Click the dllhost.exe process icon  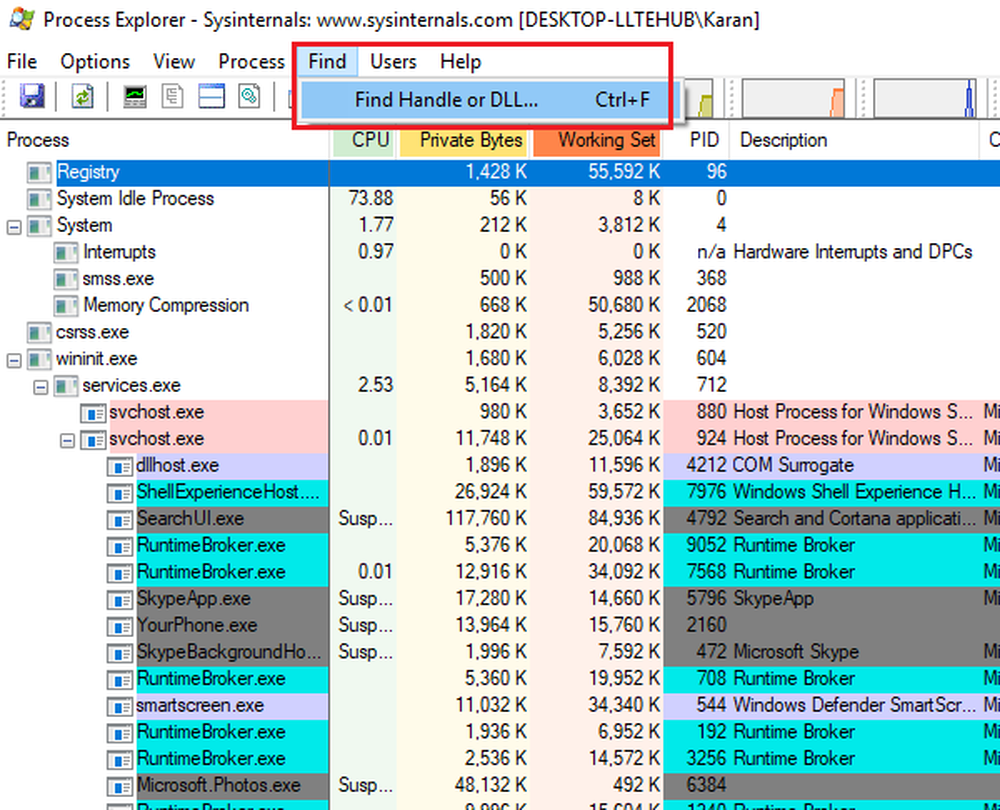click(x=120, y=466)
